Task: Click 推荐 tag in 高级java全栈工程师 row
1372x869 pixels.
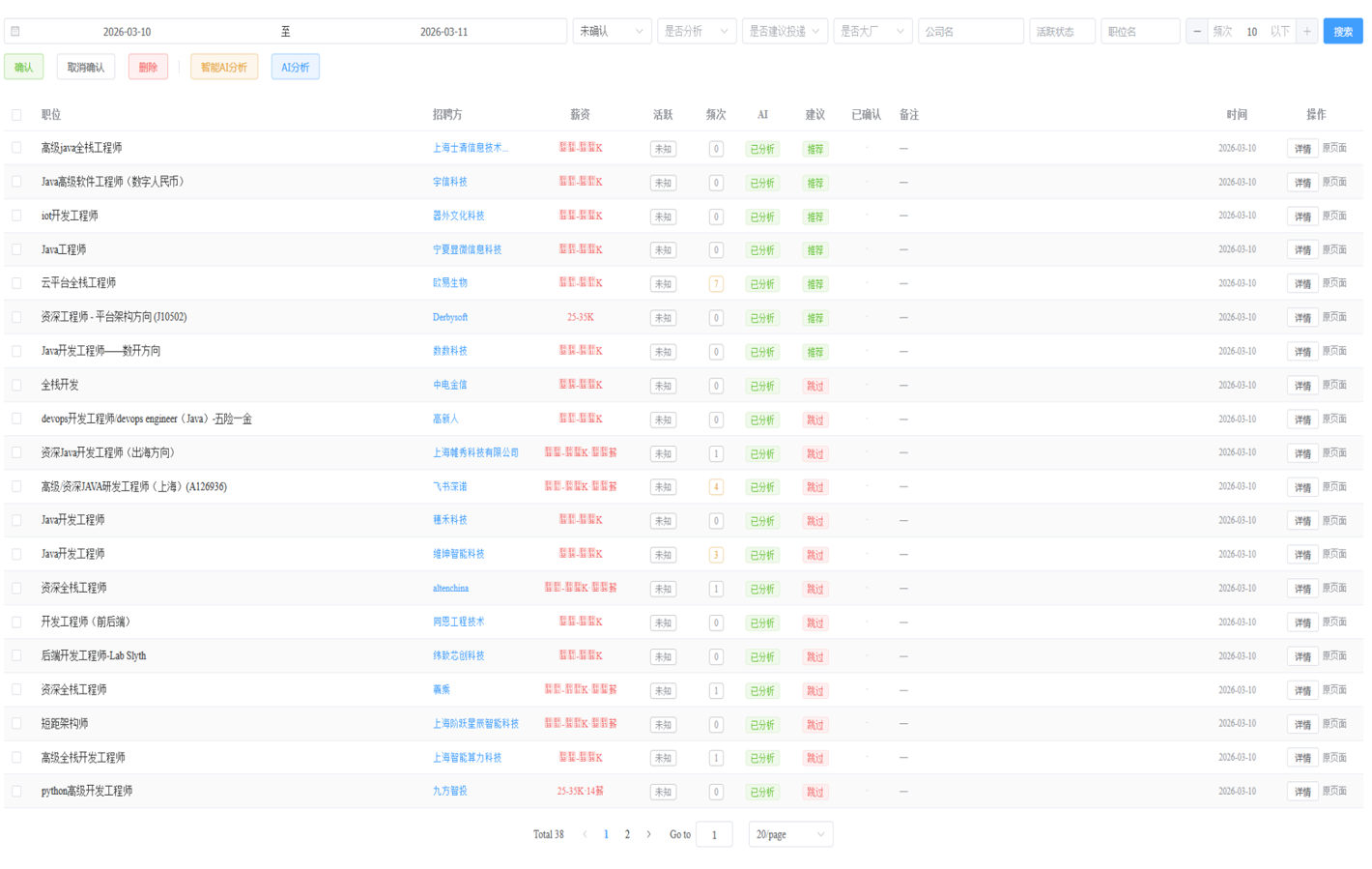Action: (x=815, y=149)
